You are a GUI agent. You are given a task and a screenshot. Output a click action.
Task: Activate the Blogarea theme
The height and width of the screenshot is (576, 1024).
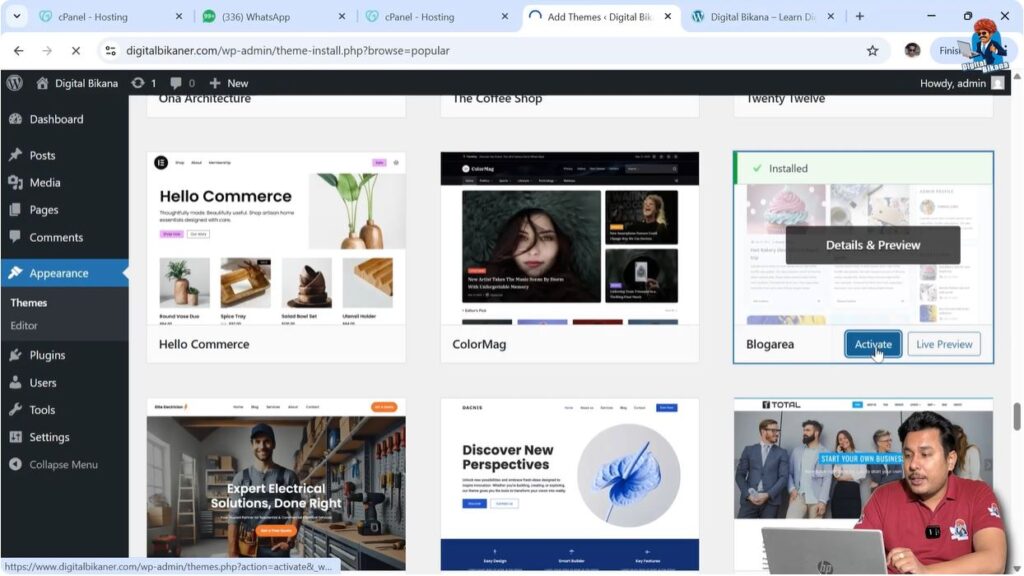click(x=873, y=344)
